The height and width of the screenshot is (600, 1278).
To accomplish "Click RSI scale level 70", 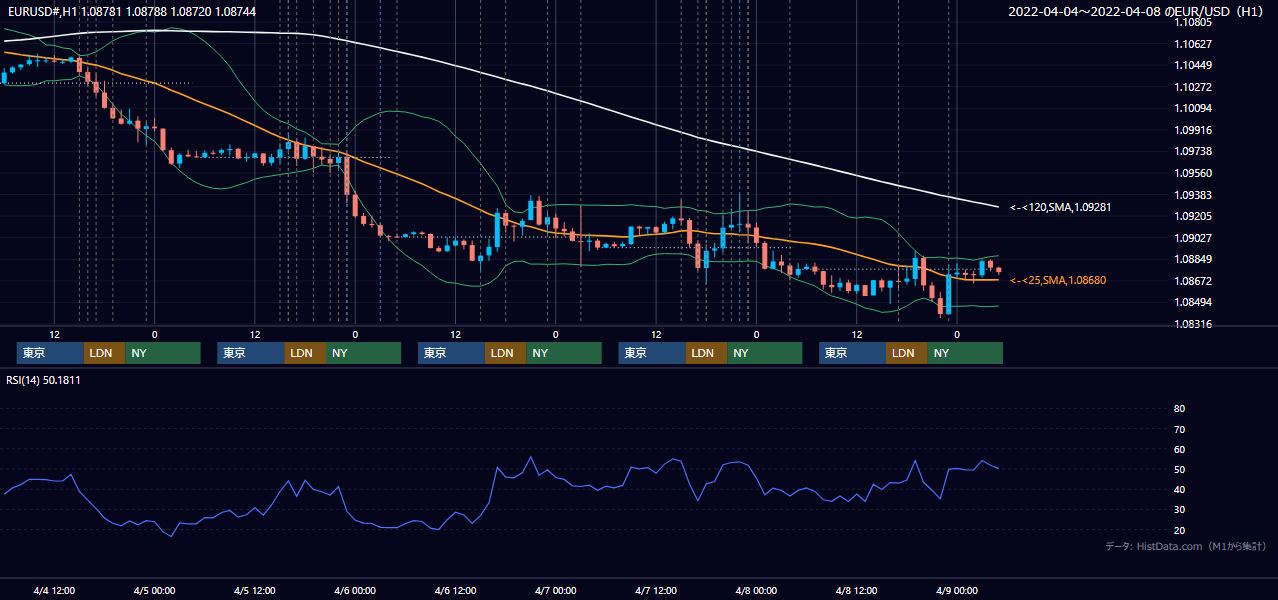I will pos(1179,429).
